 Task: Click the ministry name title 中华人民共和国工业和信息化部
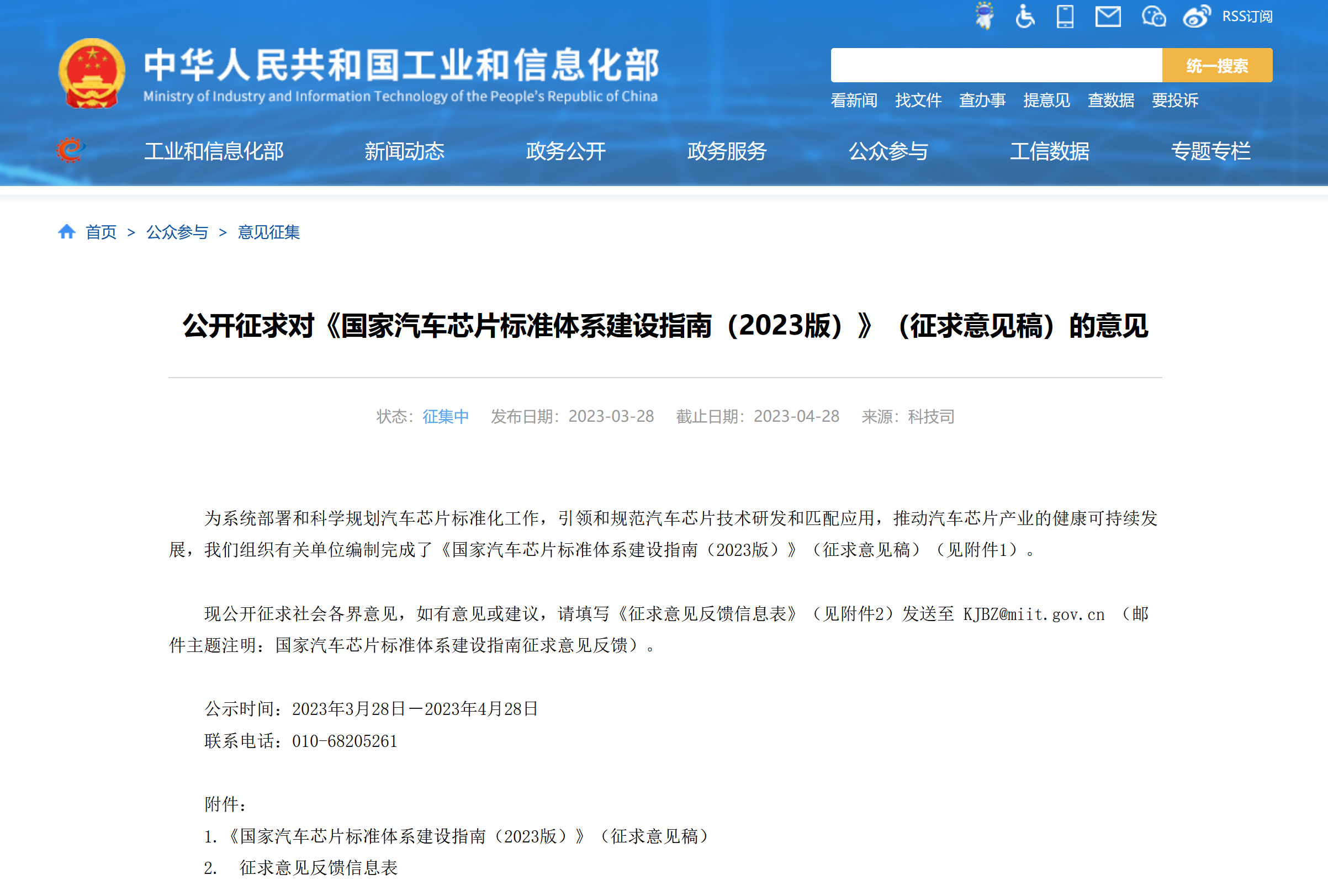click(401, 65)
